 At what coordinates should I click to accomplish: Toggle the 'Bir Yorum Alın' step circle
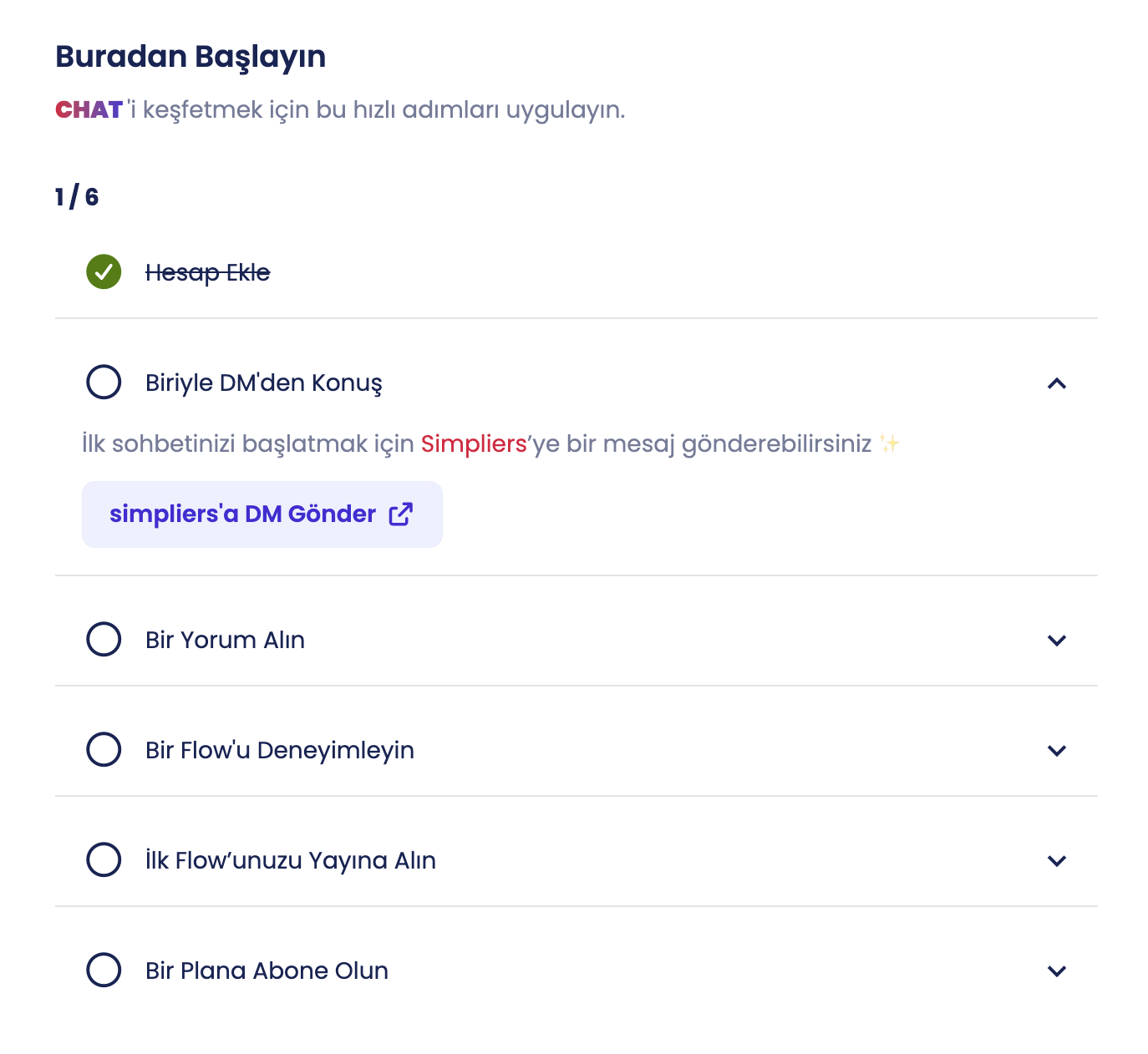coord(104,639)
